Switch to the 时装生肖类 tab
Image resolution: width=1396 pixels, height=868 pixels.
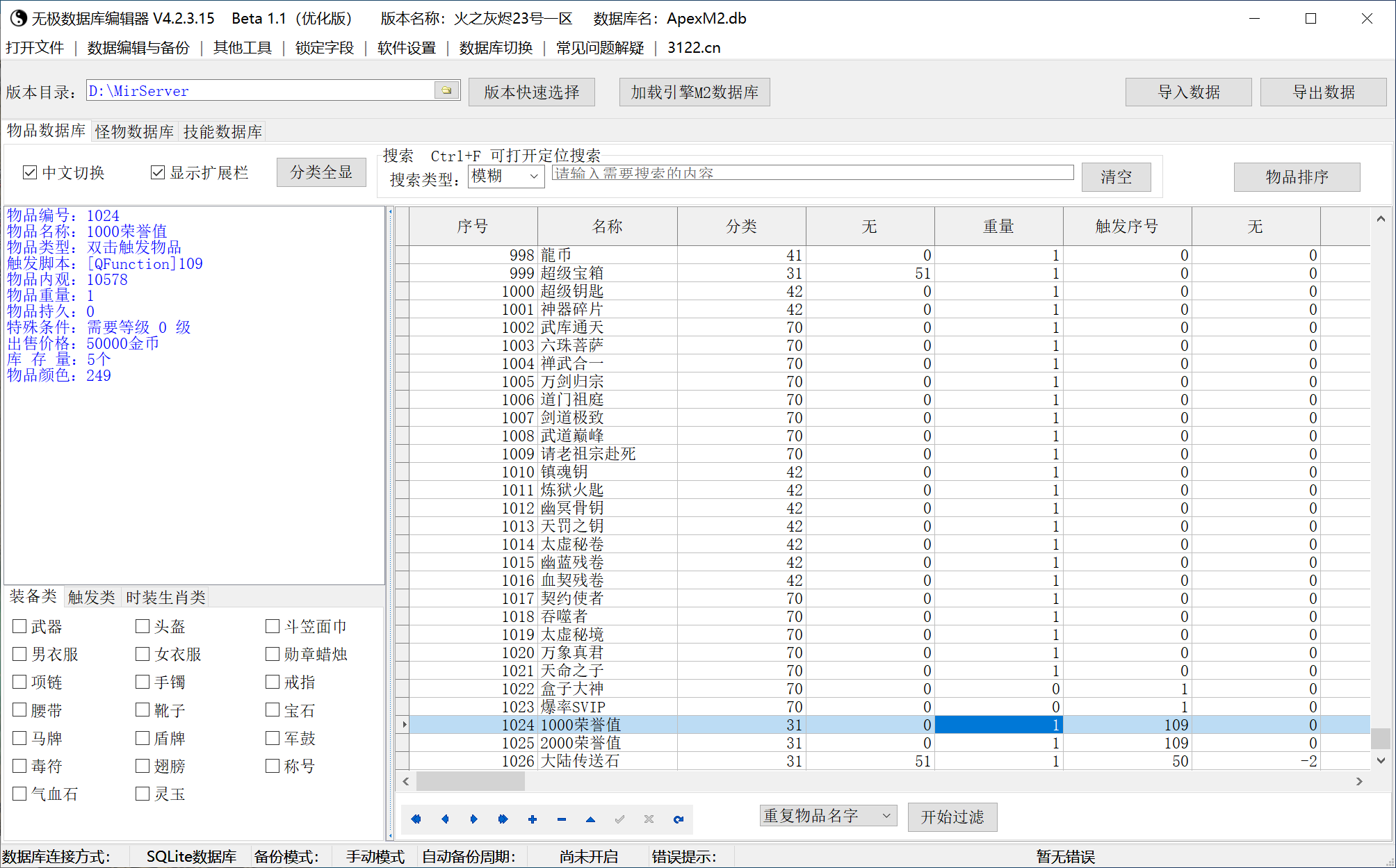[x=165, y=597]
